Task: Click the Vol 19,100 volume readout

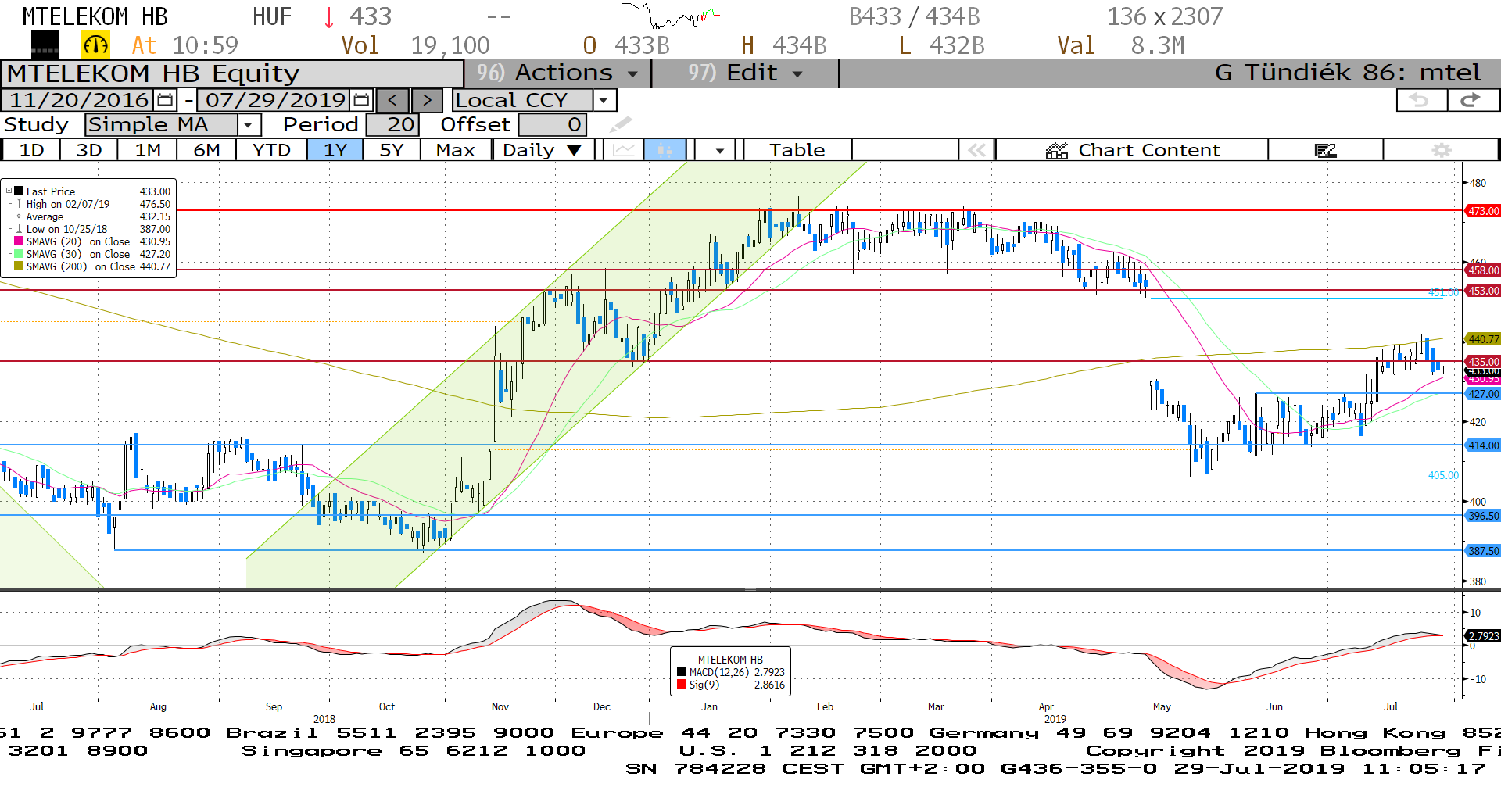Action: (x=415, y=45)
